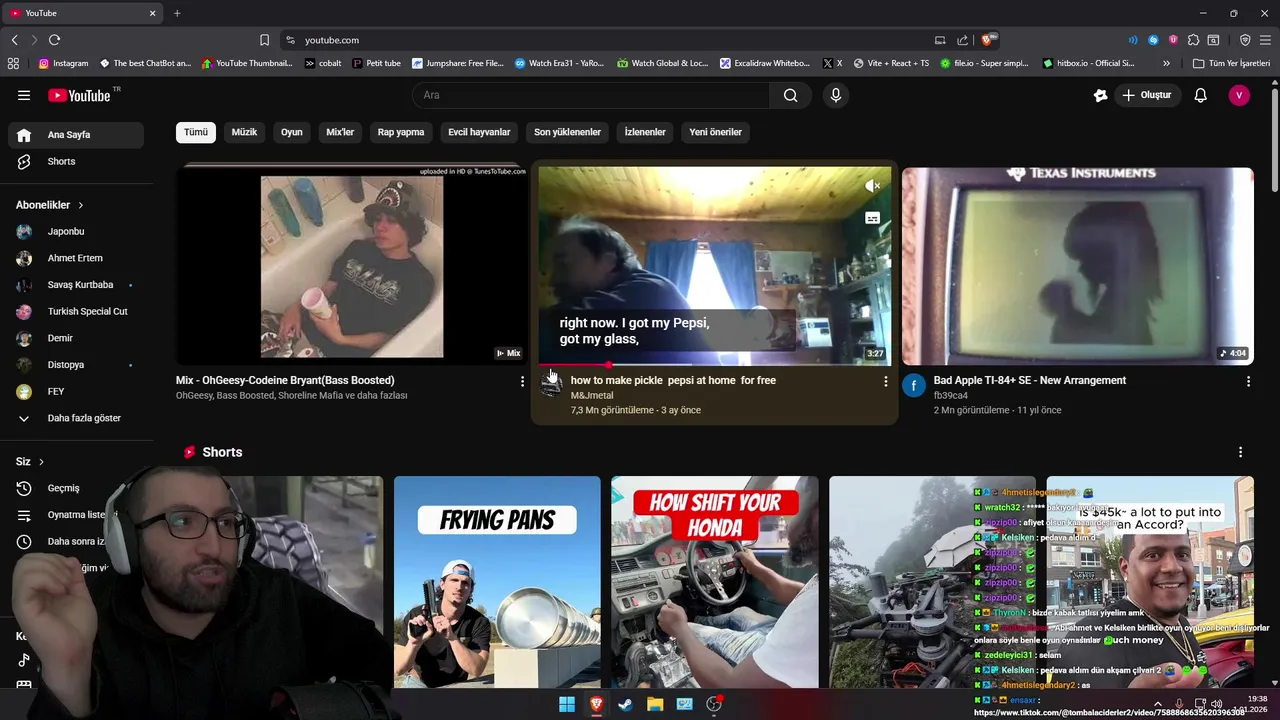Open a new browser tab
1280x720 pixels.
(x=177, y=13)
